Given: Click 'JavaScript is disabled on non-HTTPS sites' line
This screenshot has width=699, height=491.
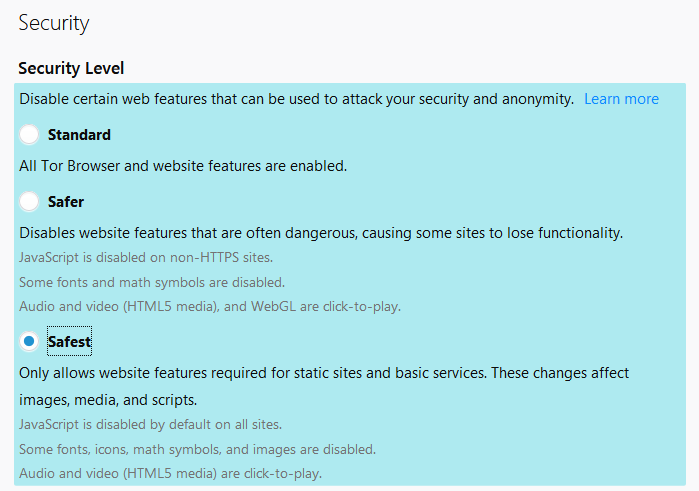Looking at the screenshot, I should pyautogui.click(x=146, y=257).
